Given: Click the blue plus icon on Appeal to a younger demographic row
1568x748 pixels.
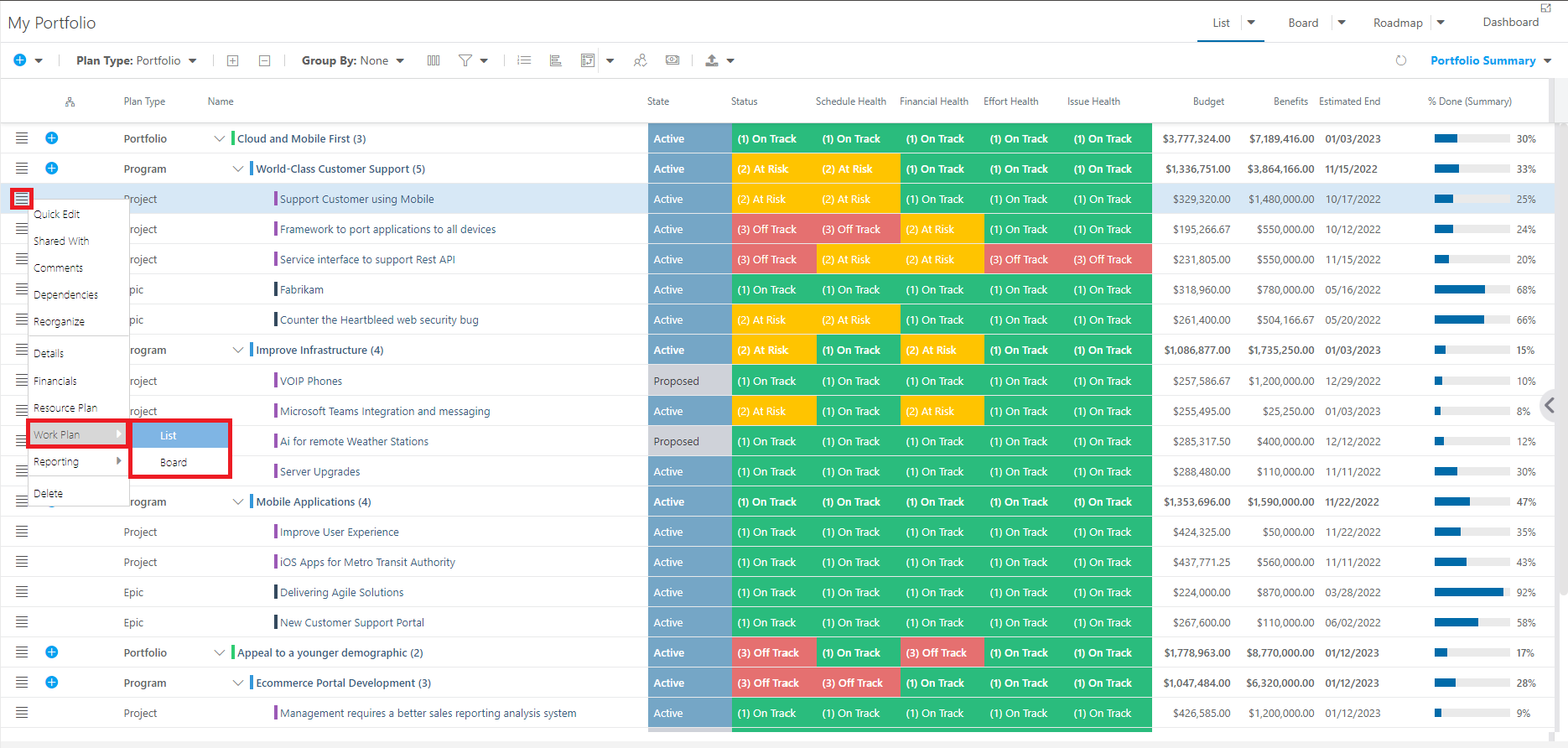Looking at the screenshot, I should pos(52,652).
